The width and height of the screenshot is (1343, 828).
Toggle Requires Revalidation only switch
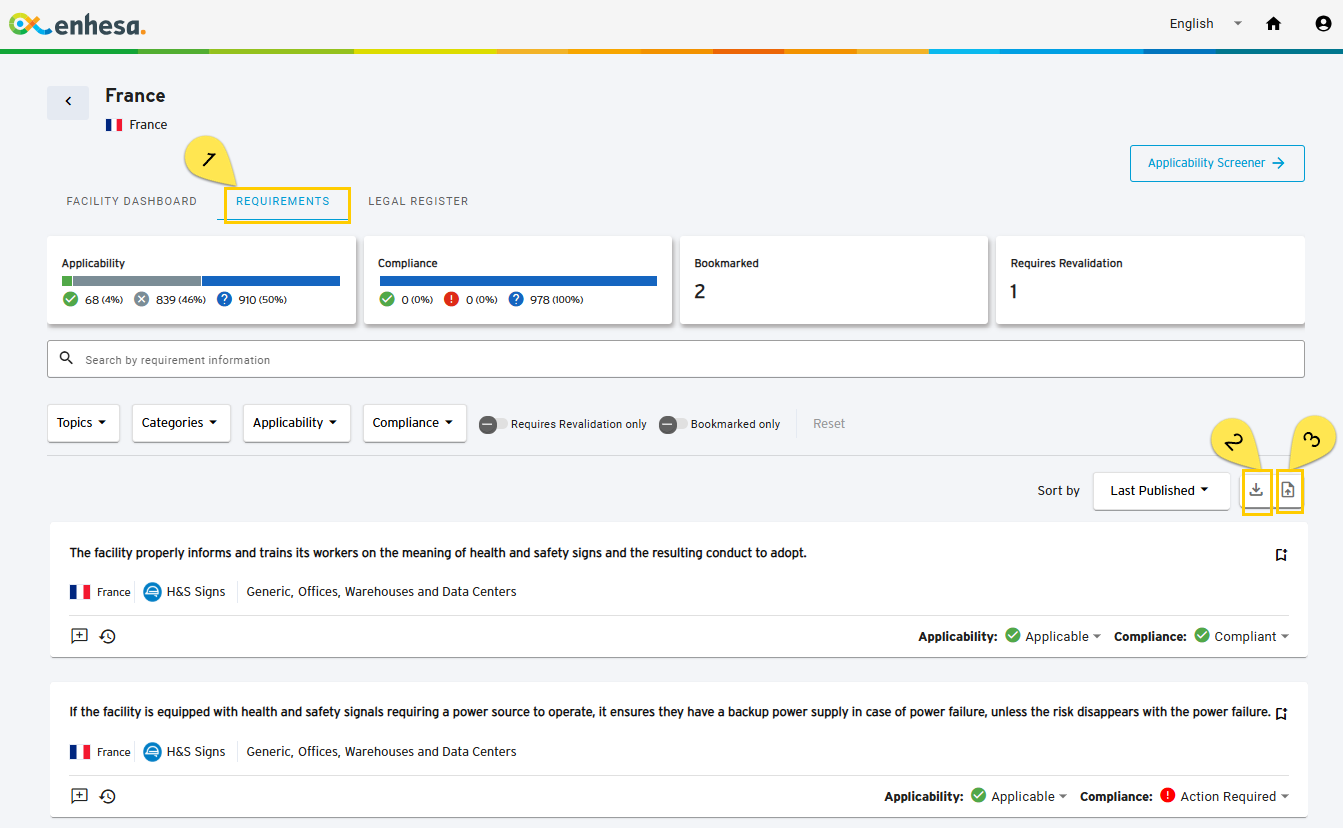(x=492, y=424)
